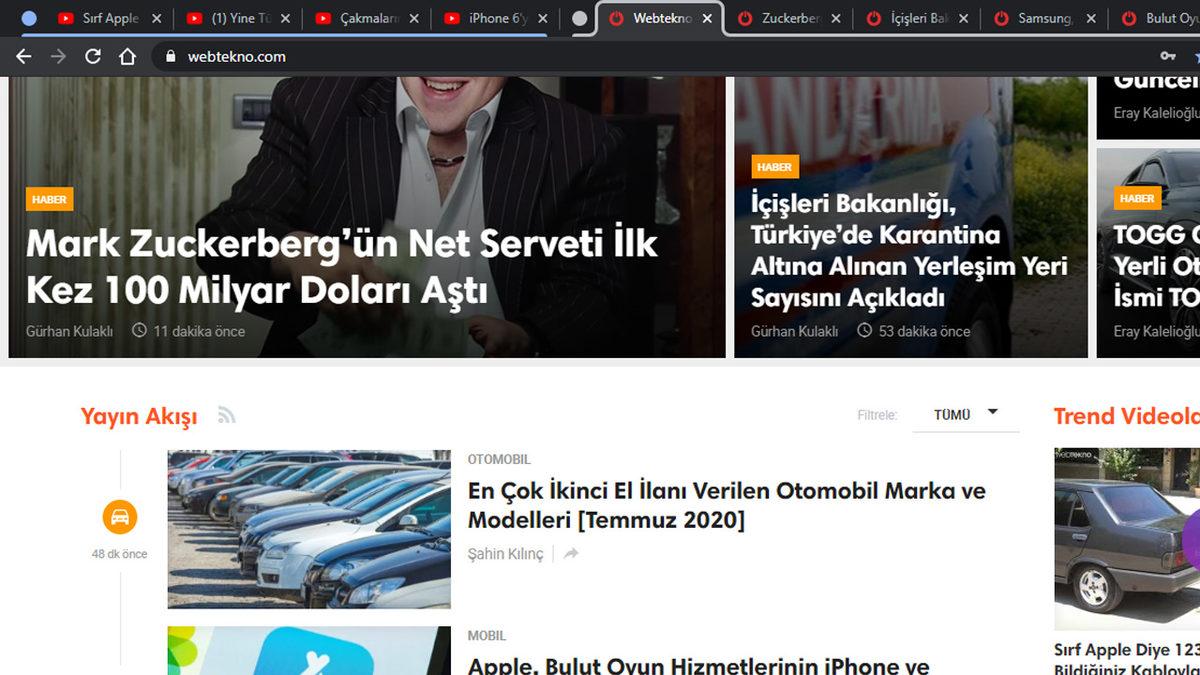This screenshot has width=1200, height=675.
Task: Click the RSS icon next to Yayın Akışı
Action: coord(227,414)
